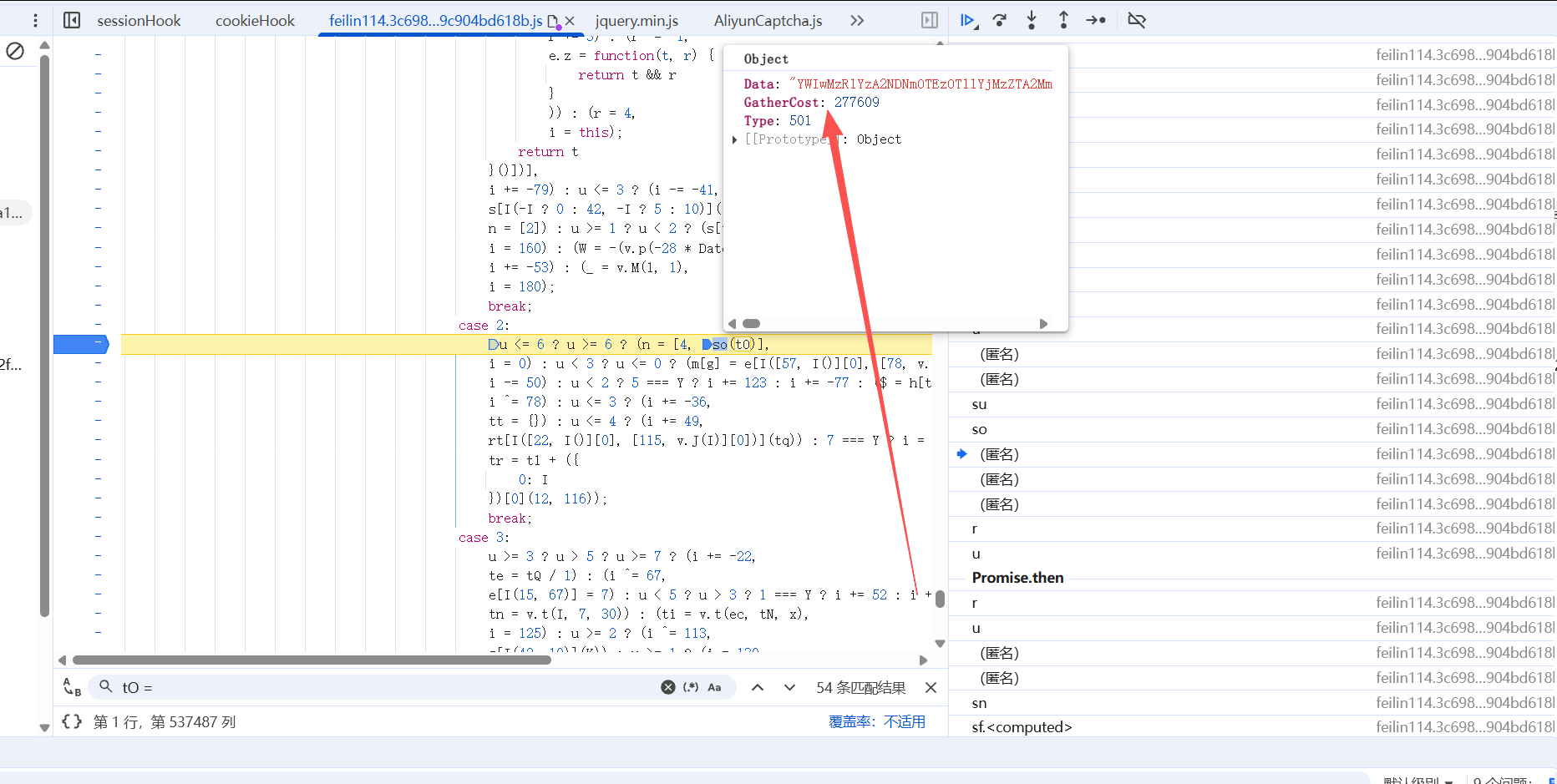Screen dimensions: 1557x784
Task: Select the sf.<computed> stack frame
Action: (1022, 727)
